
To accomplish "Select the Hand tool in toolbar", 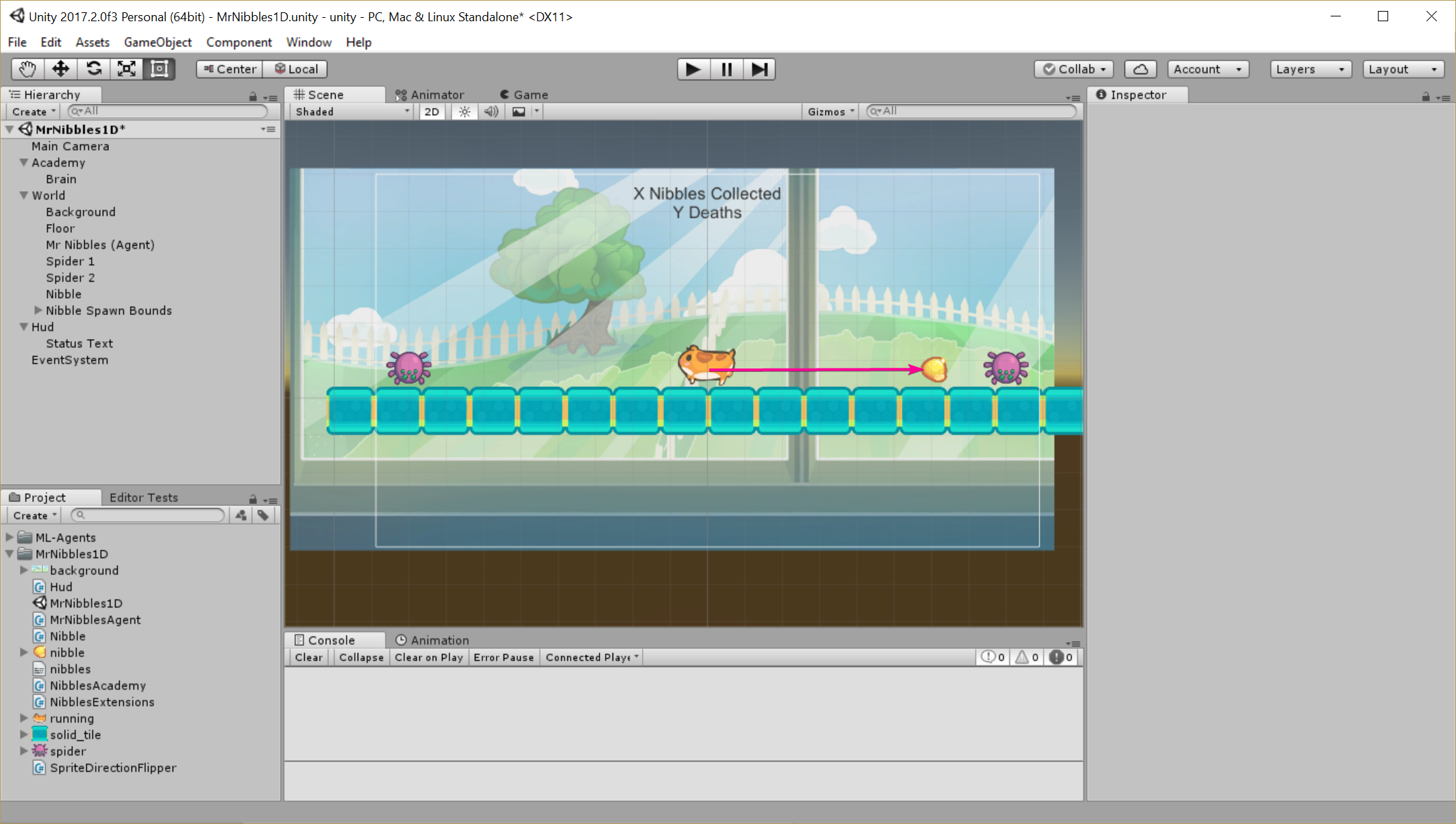I will pyautogui.click(x=27, y=69).
